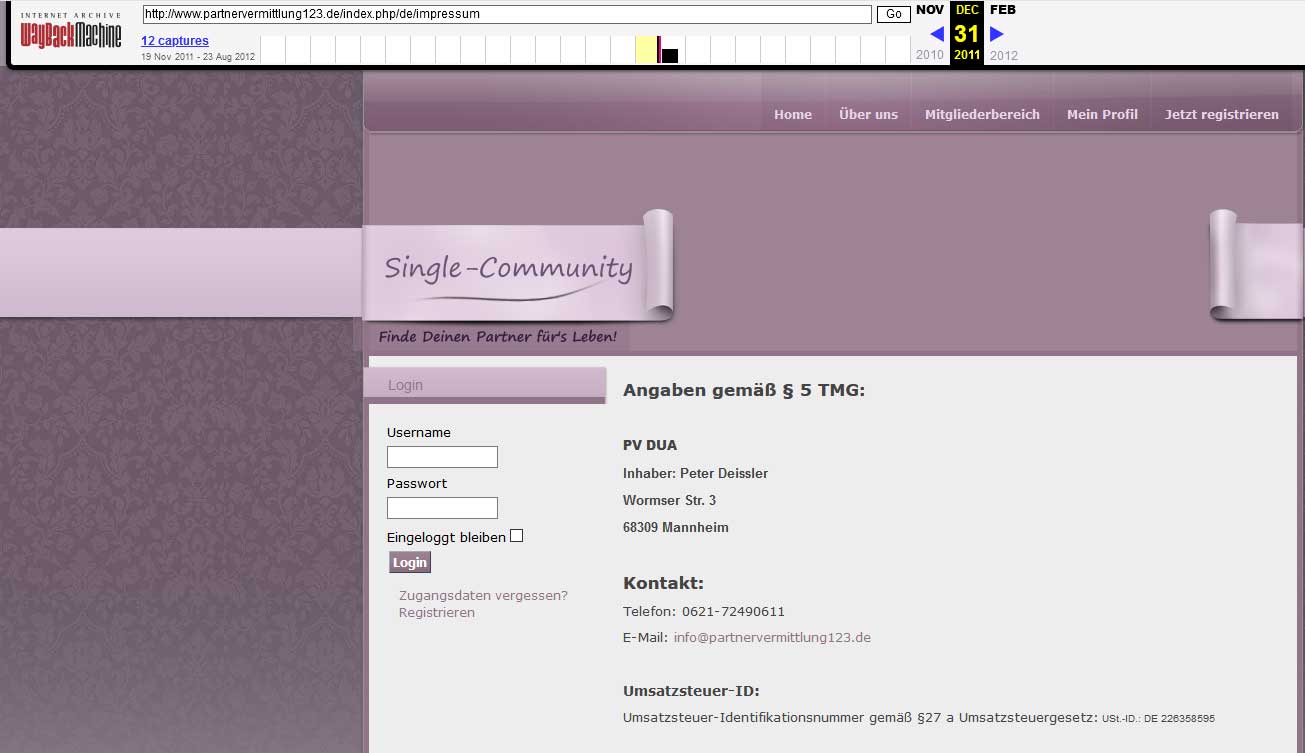Screen dimensions: 1305x753
Task: Click the Passwort input field
Action: click(x=442, y=508)
